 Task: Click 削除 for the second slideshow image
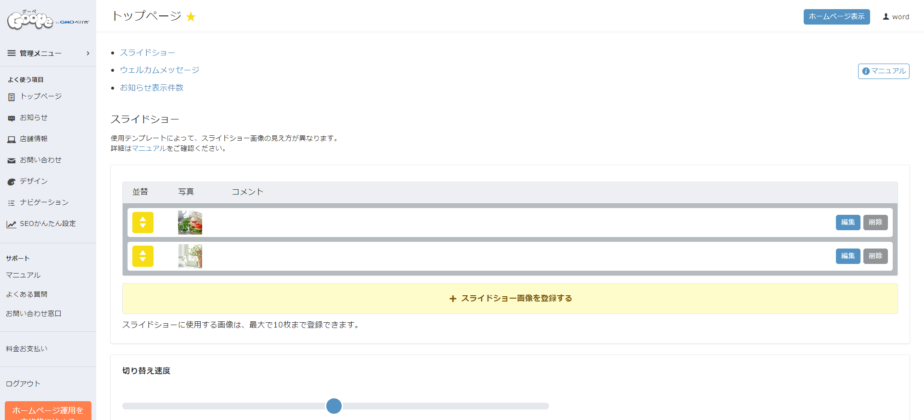tap(875, 256)
